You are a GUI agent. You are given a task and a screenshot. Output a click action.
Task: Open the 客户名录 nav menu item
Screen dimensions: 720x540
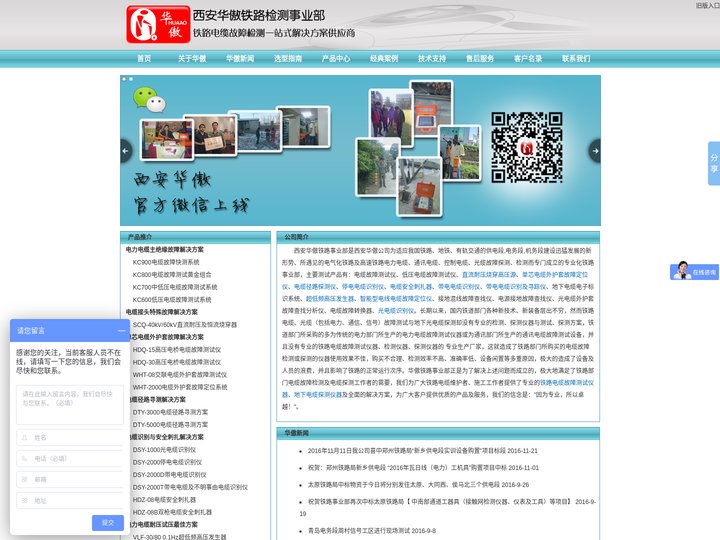(528, 58)
